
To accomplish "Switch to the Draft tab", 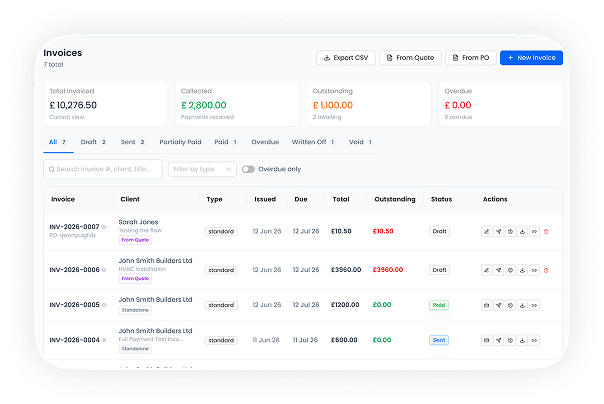I will tap(93, 142).
